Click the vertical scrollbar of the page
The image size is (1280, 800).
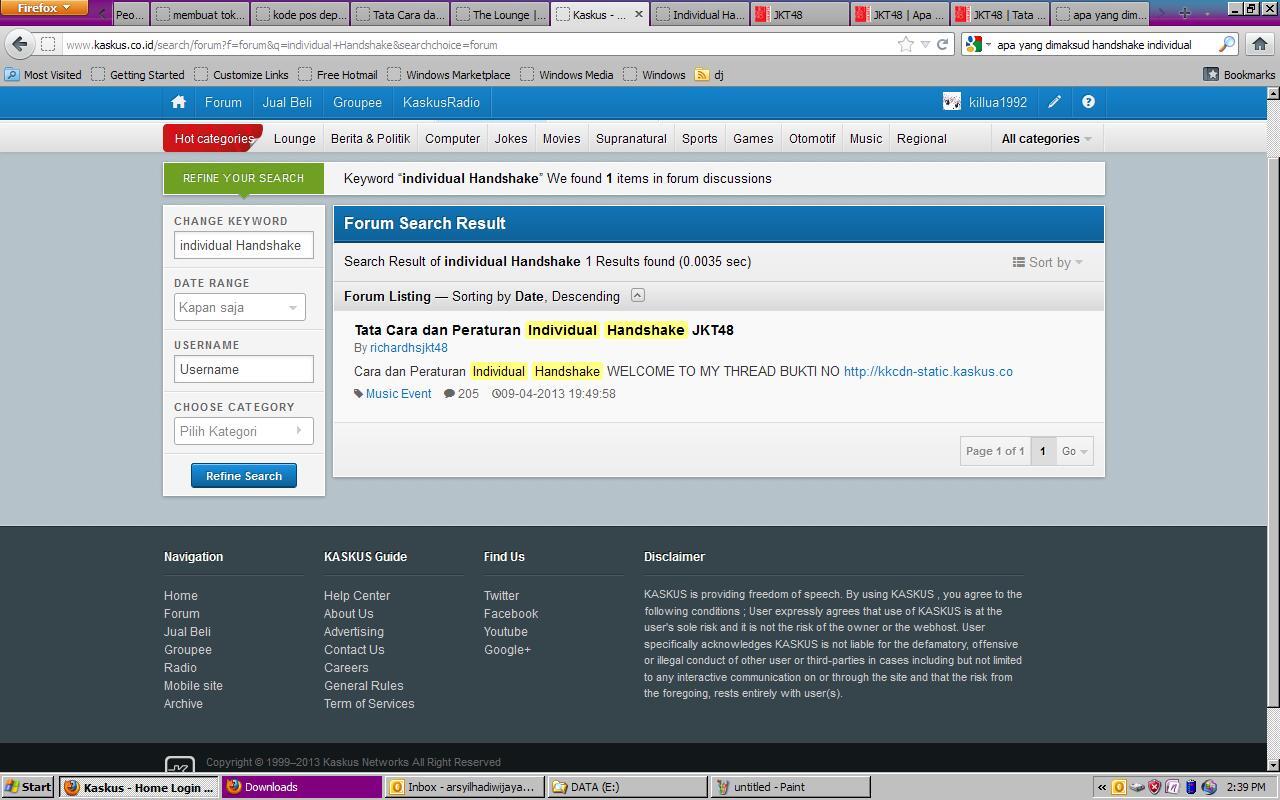[1273, 430]
